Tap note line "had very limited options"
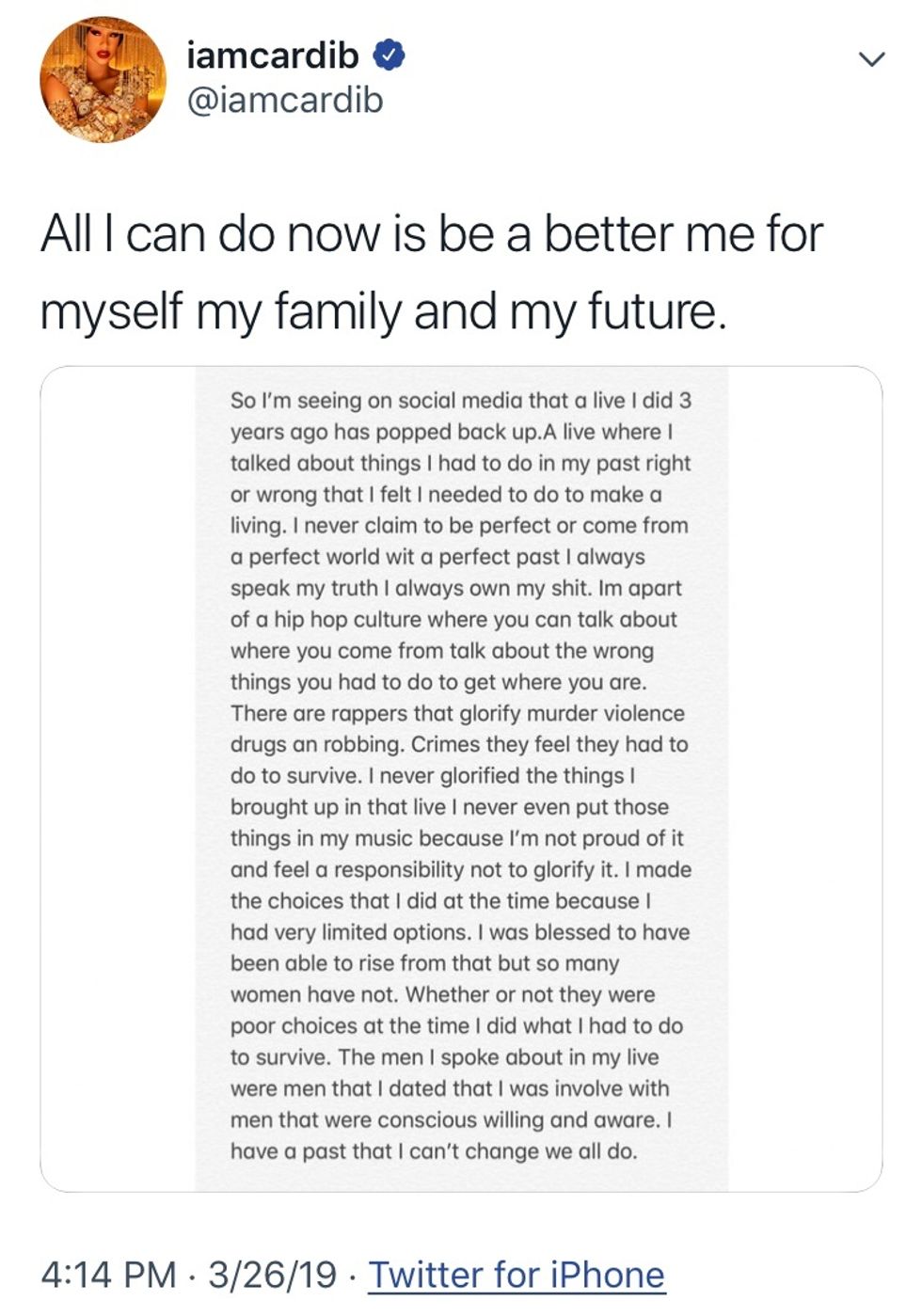 [x=459, y=932]
